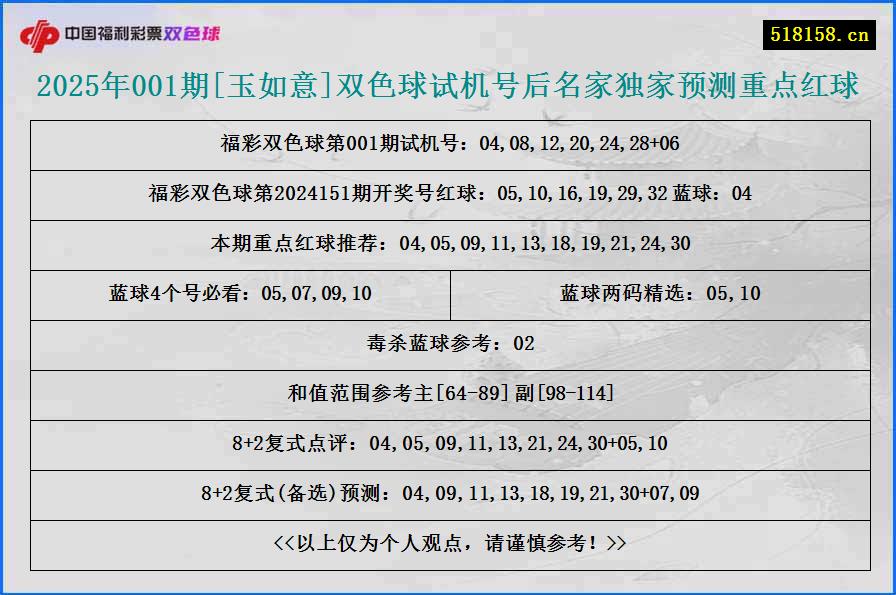Screen dimensions: 896x595
Task: Open the 2025年001期 article headline
Action: coord(448,88)
